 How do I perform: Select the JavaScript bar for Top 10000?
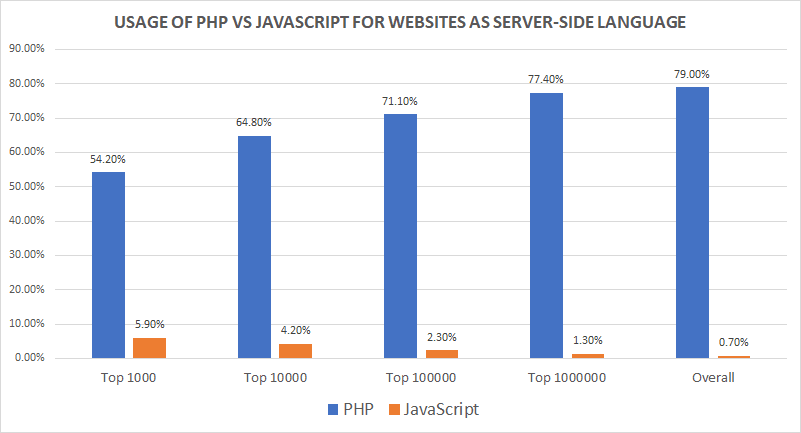click(x=295, y=351)
